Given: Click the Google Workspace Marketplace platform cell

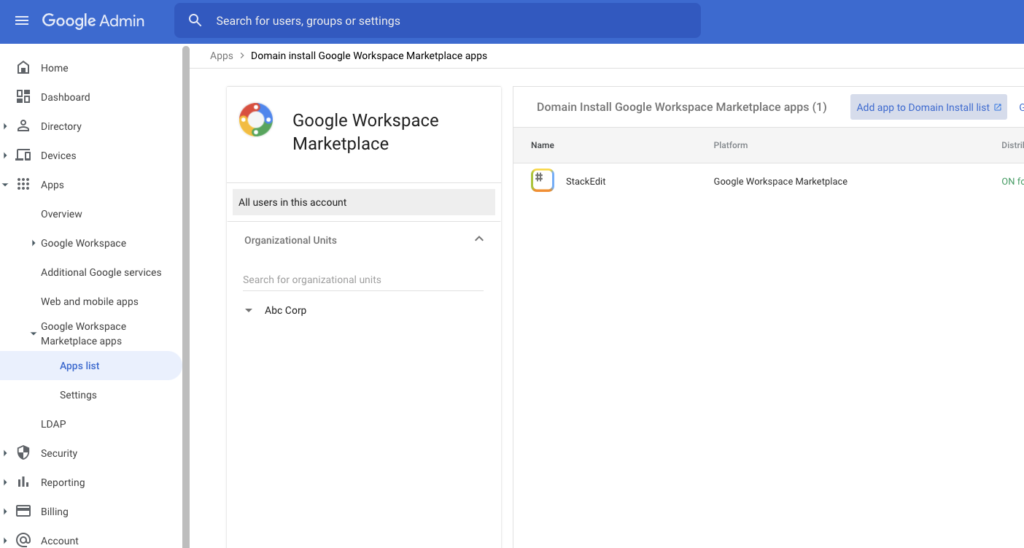Looking at the screenshot, I should pyautogui.click(x=780, y=182).
